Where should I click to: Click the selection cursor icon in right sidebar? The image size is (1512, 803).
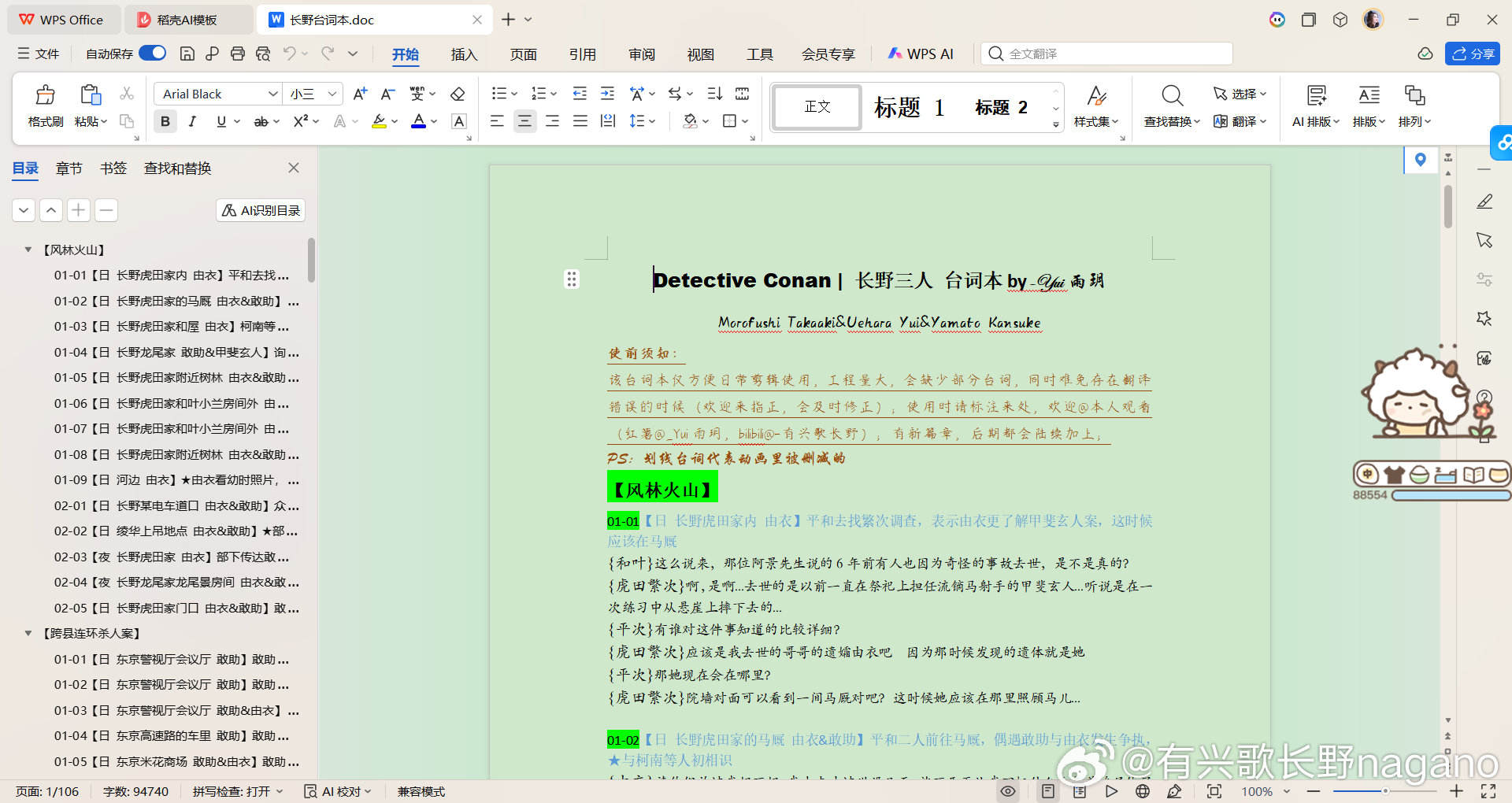pyautogui.click(x=1484, y=240)
